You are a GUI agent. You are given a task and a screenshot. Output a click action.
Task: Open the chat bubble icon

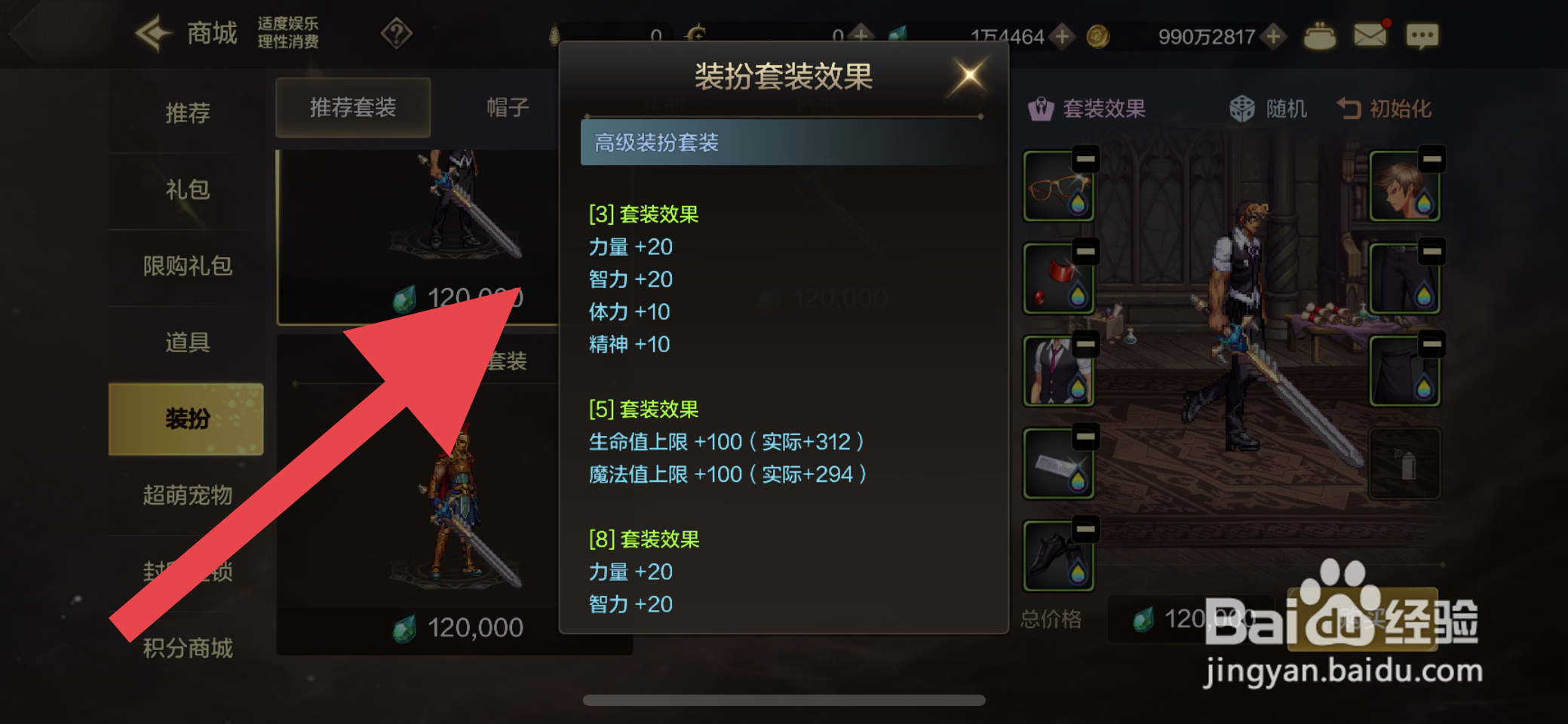1422,36
